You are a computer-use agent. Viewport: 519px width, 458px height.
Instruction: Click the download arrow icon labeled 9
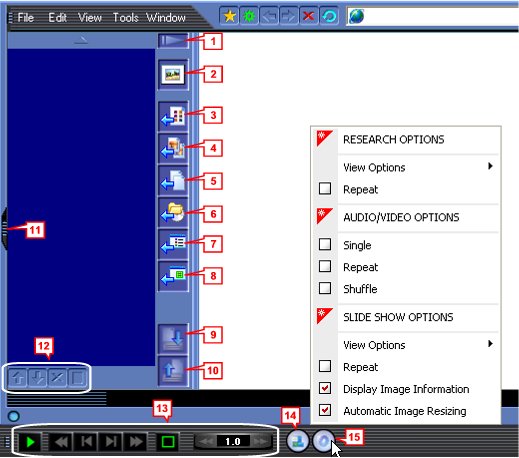(173, 339)
